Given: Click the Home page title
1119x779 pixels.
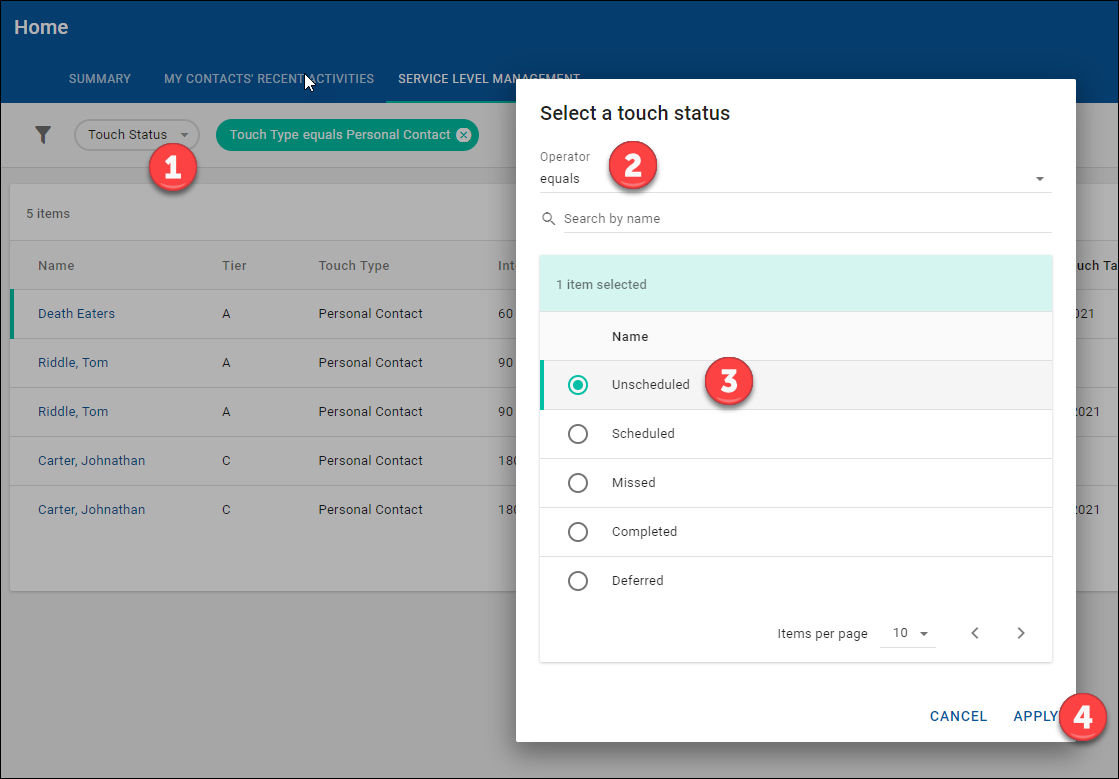Looking at the screenshot, I should pos(41,27).
